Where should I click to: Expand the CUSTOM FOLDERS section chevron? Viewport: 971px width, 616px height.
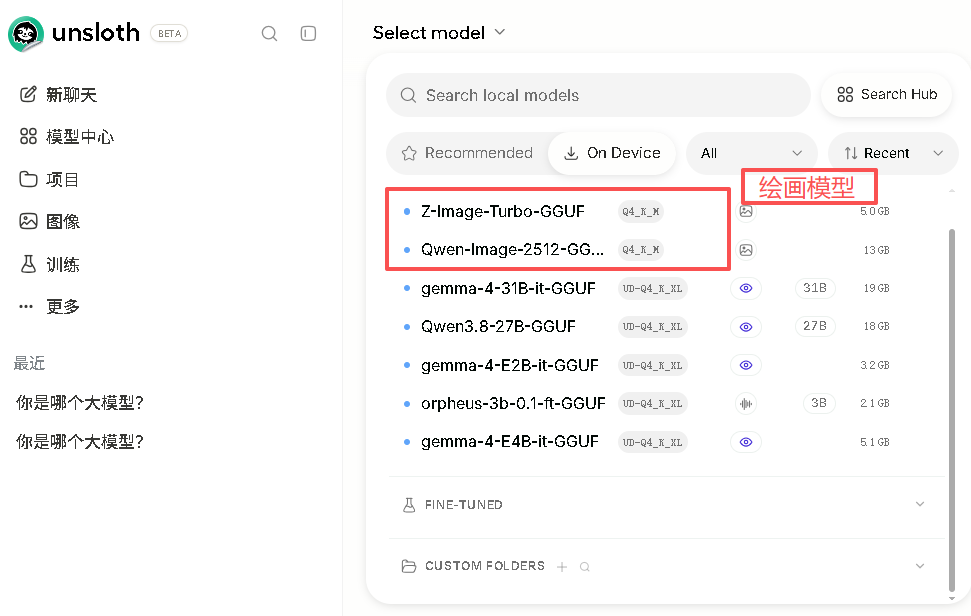(920, 566)
